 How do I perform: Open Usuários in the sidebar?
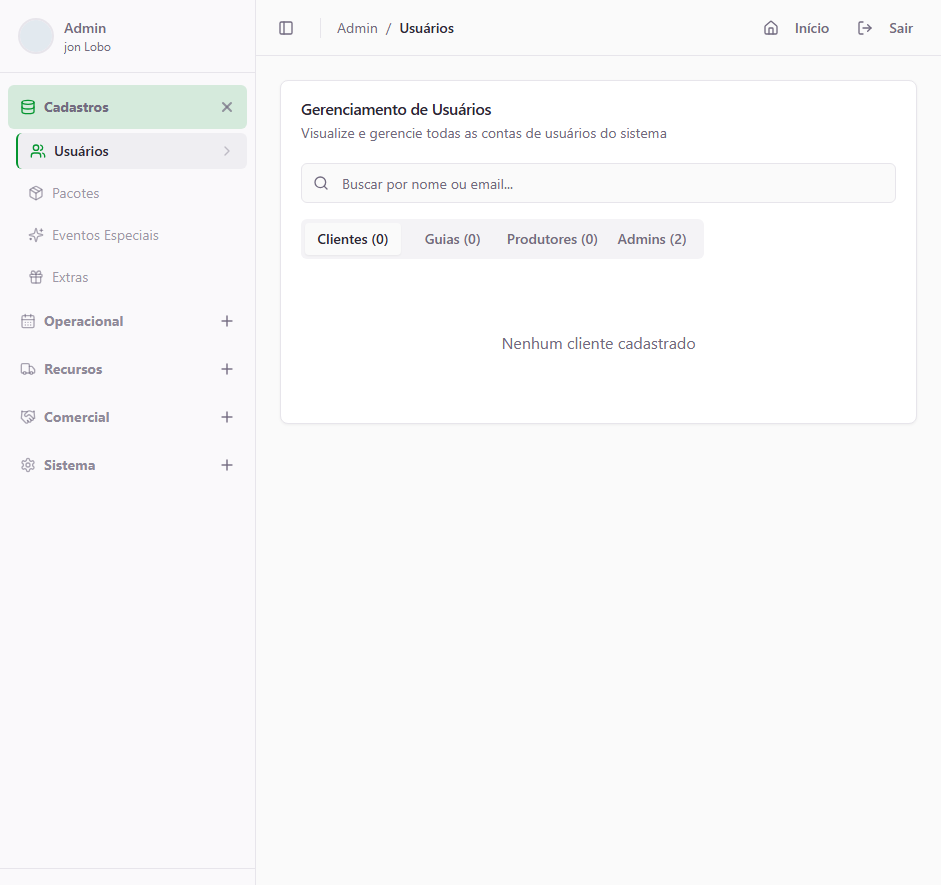[82, 151]
